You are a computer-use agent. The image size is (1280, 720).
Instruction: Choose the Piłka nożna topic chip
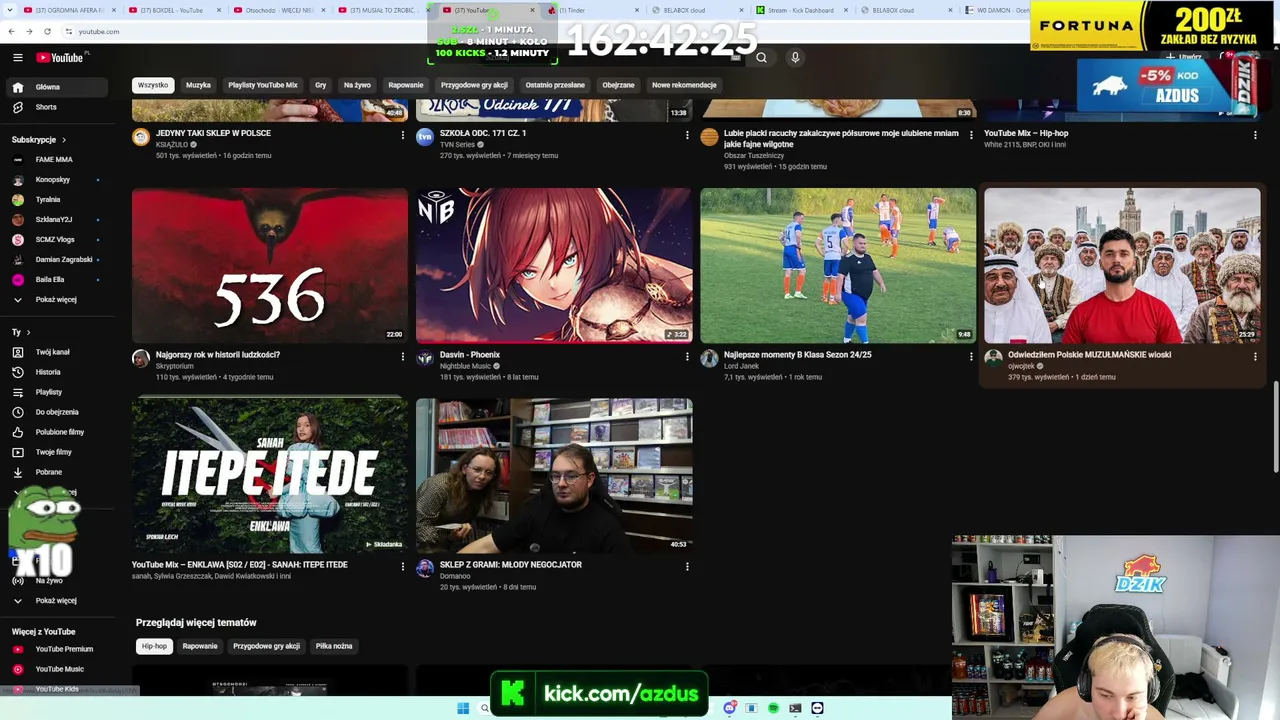tap(334, 646)
